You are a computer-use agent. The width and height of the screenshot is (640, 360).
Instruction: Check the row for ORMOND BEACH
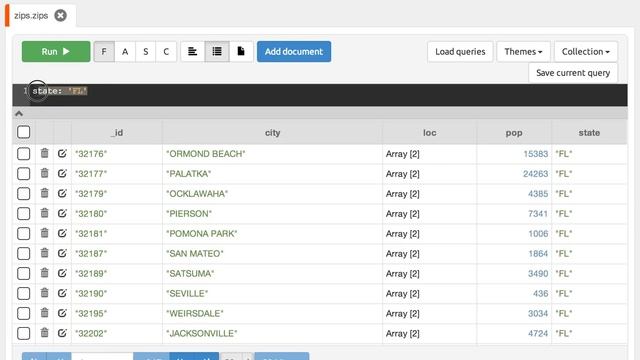pyautogui.click(x=24, y=154)
